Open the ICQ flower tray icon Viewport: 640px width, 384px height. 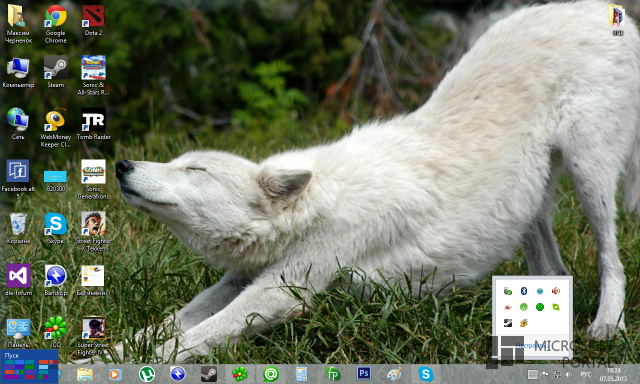pos(524,307)
